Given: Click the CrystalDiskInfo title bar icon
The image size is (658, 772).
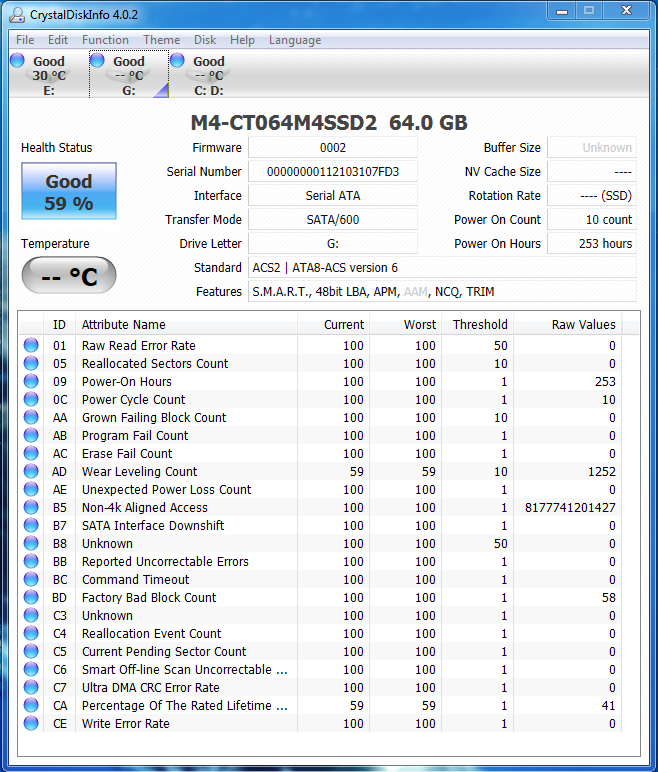Looking at the screenshot, I should point(17,15).
